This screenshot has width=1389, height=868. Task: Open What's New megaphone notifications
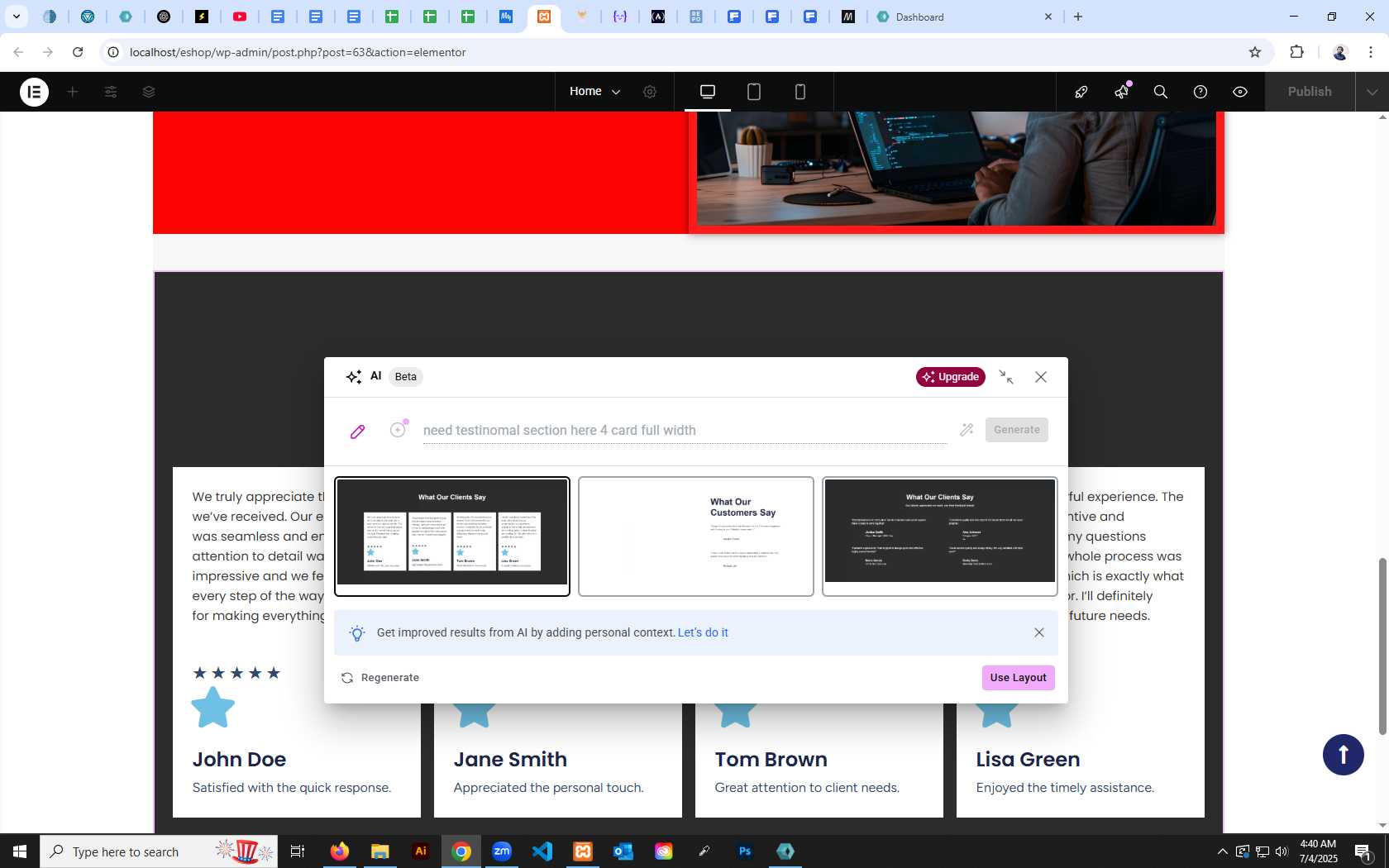1121,92
